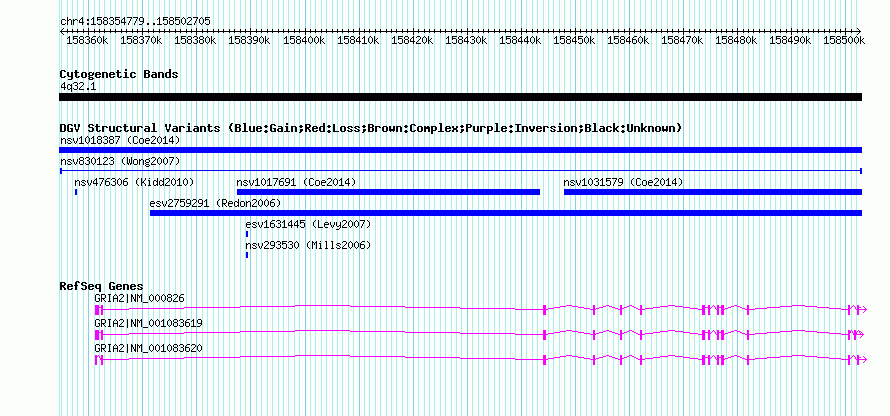Screen dimensions: 890x416
Task: Click the small blue mark under esv1631445
Action: [x=247, y=234]
